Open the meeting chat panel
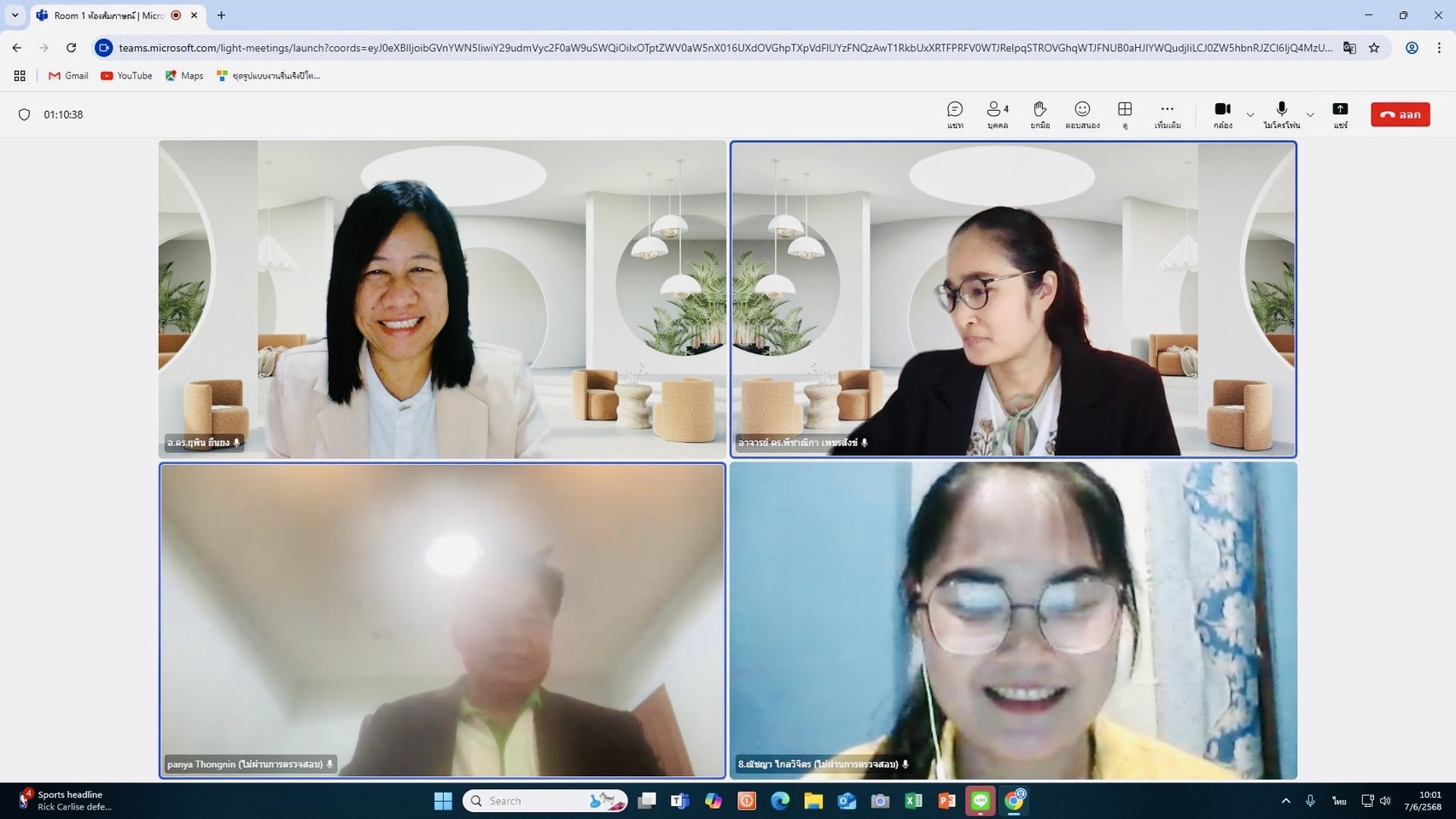Image resolution: width=1456 pixels, height=819 pixels. 954,114
